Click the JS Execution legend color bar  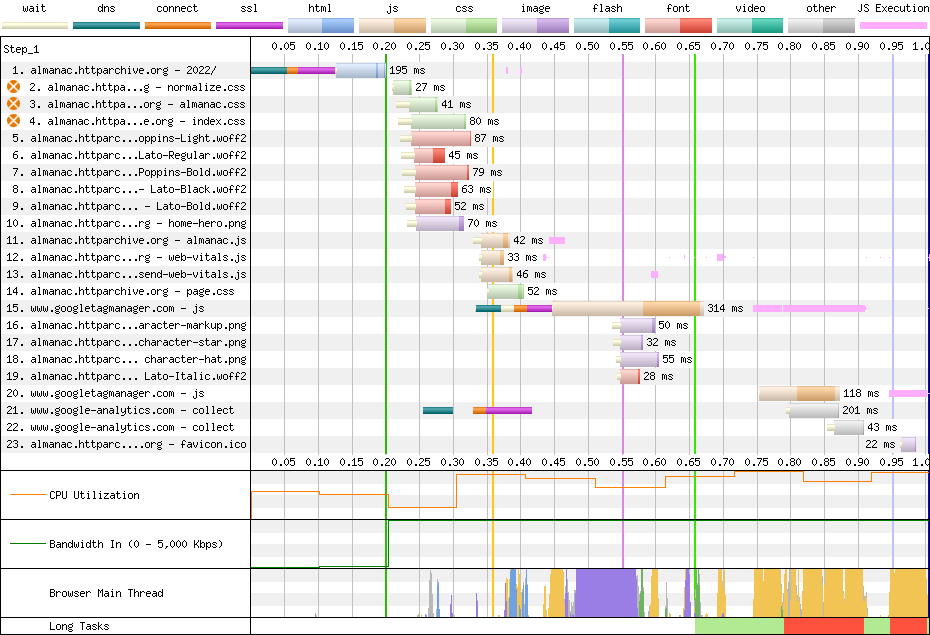coord(893,25)
